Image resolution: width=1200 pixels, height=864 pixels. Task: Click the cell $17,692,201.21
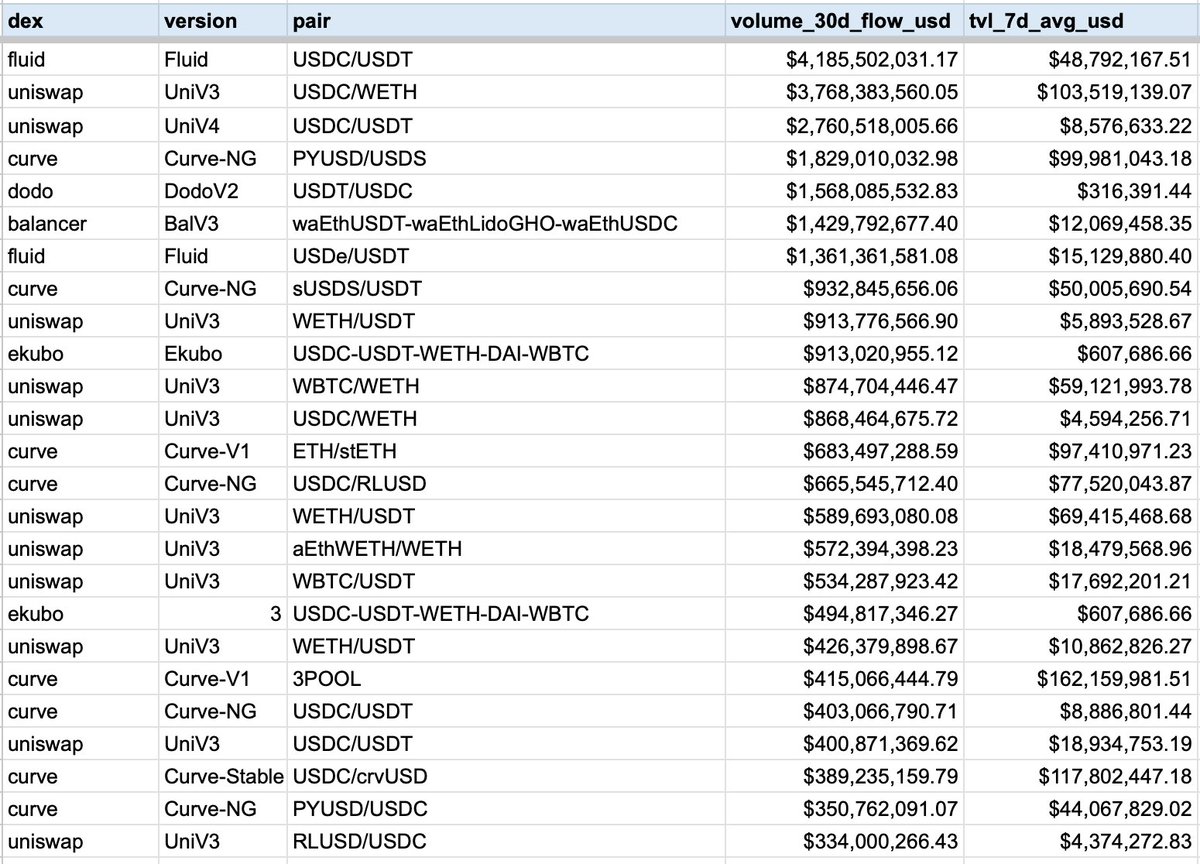click(1083, 581)
